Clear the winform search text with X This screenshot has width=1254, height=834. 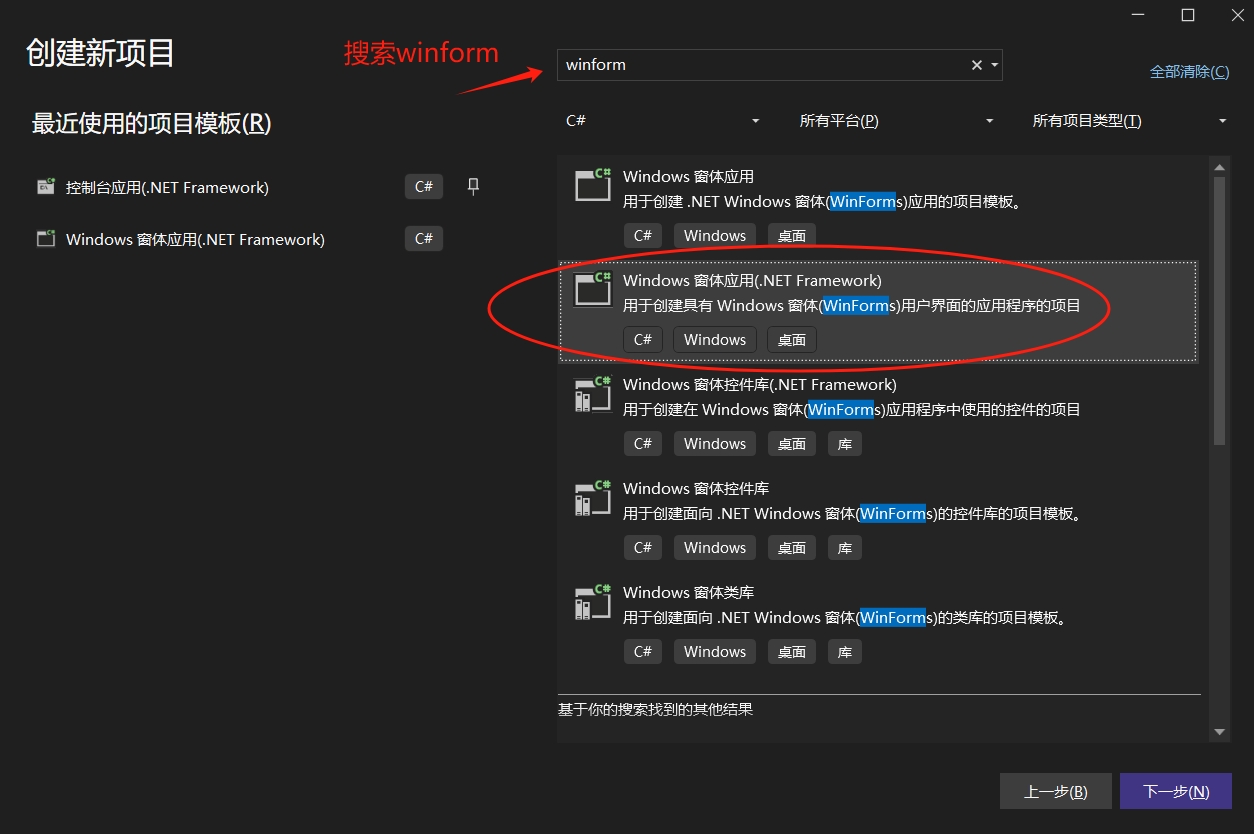[976, 65]
